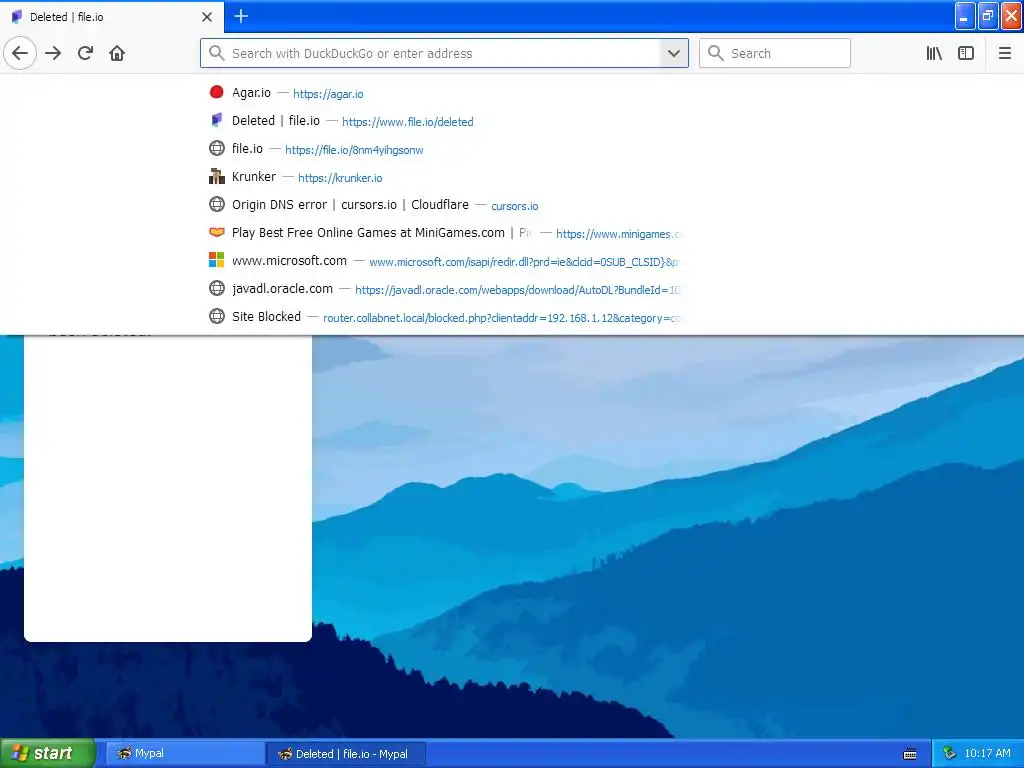Click the MiniGames favicon
The image size is (1024, 768).
click(x=216, y=232)
